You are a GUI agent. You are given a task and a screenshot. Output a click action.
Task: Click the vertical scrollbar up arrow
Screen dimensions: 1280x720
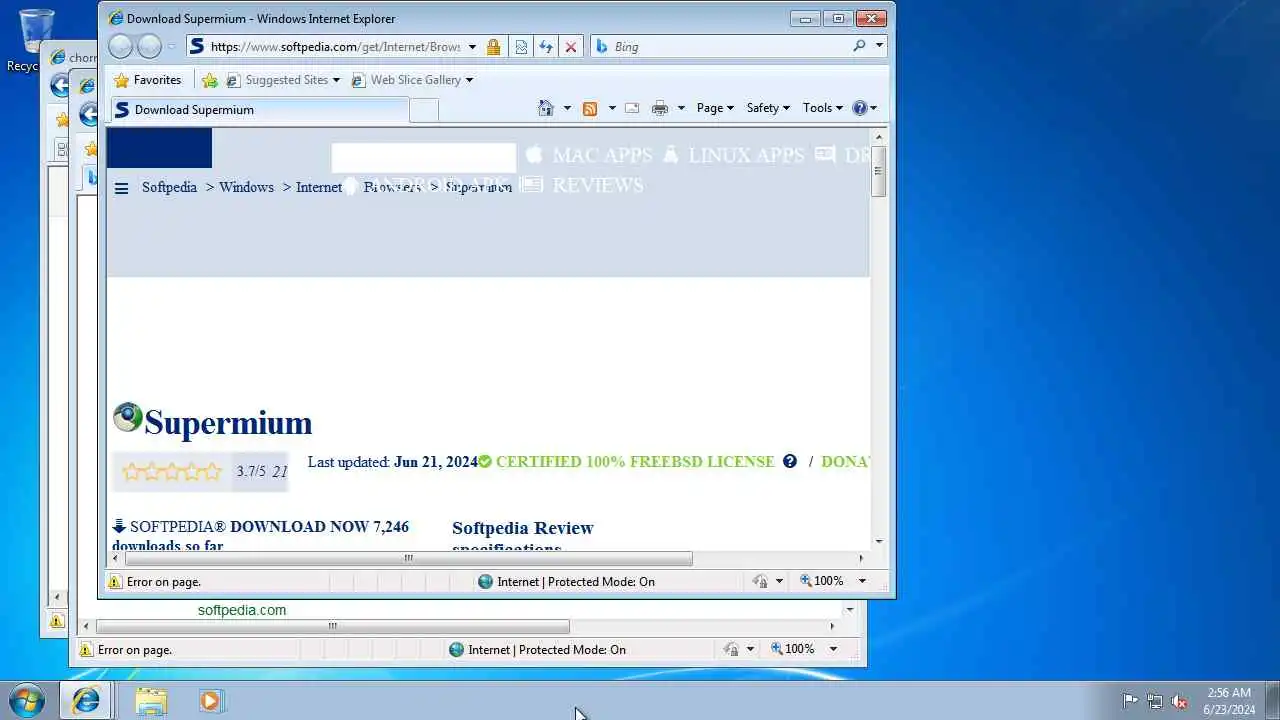click(879, 137)
